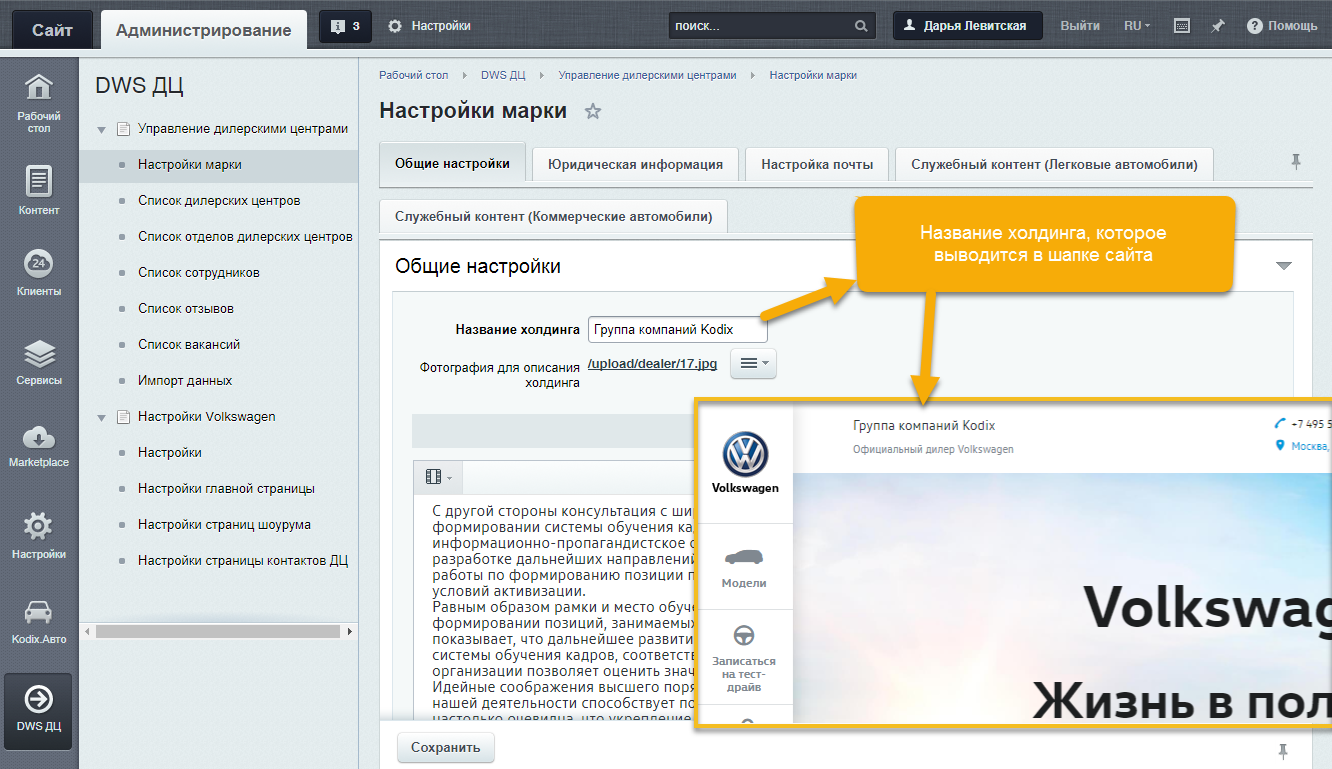This screenshot has width=1332, height=769.
Task: Switch to the Администрирование tab
Action: [x=204, y=30]
